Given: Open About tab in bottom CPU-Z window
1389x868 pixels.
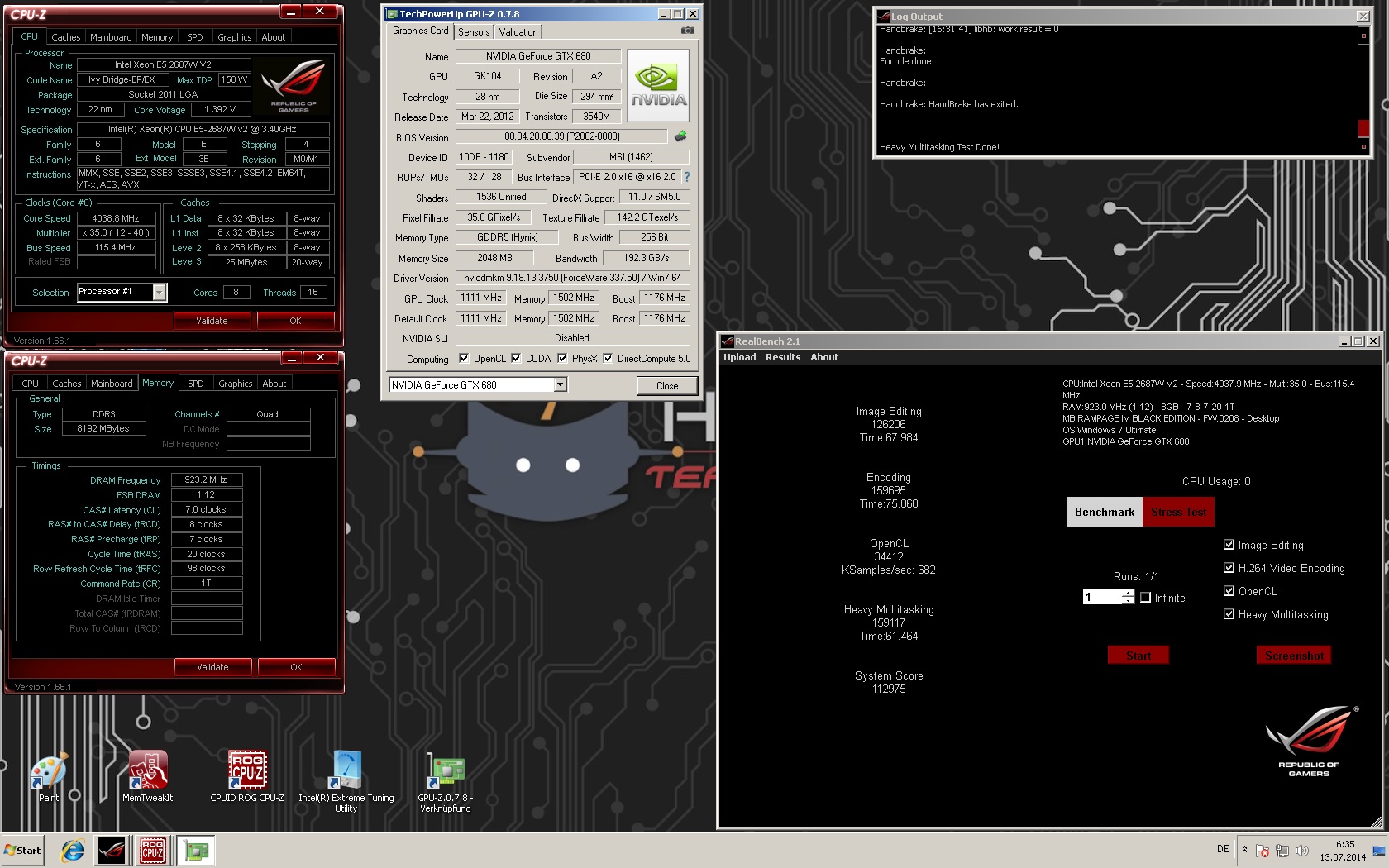Looking at the screenshot, I should point(274,384).
